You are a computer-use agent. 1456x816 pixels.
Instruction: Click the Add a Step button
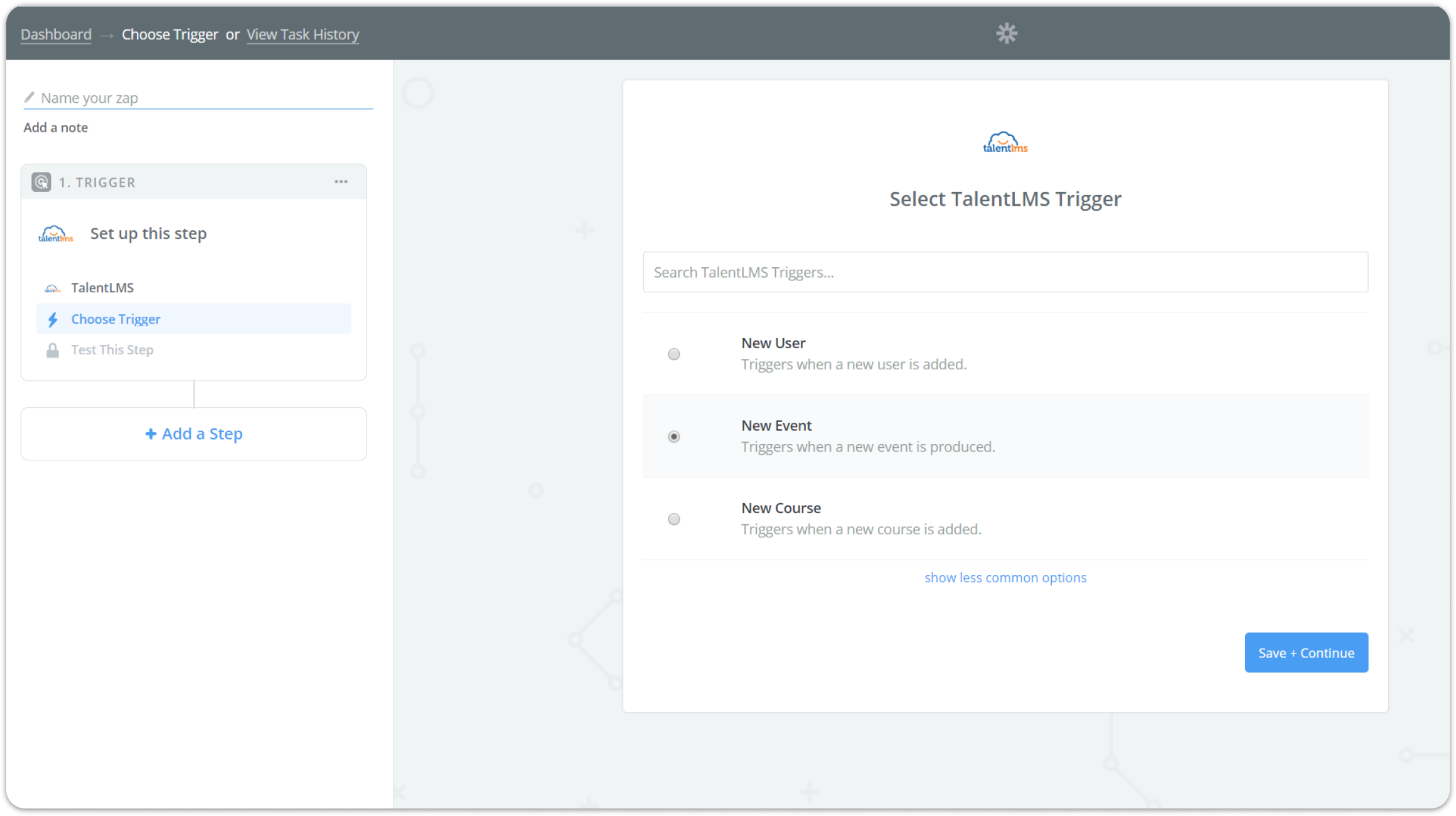tap(194, 434)
